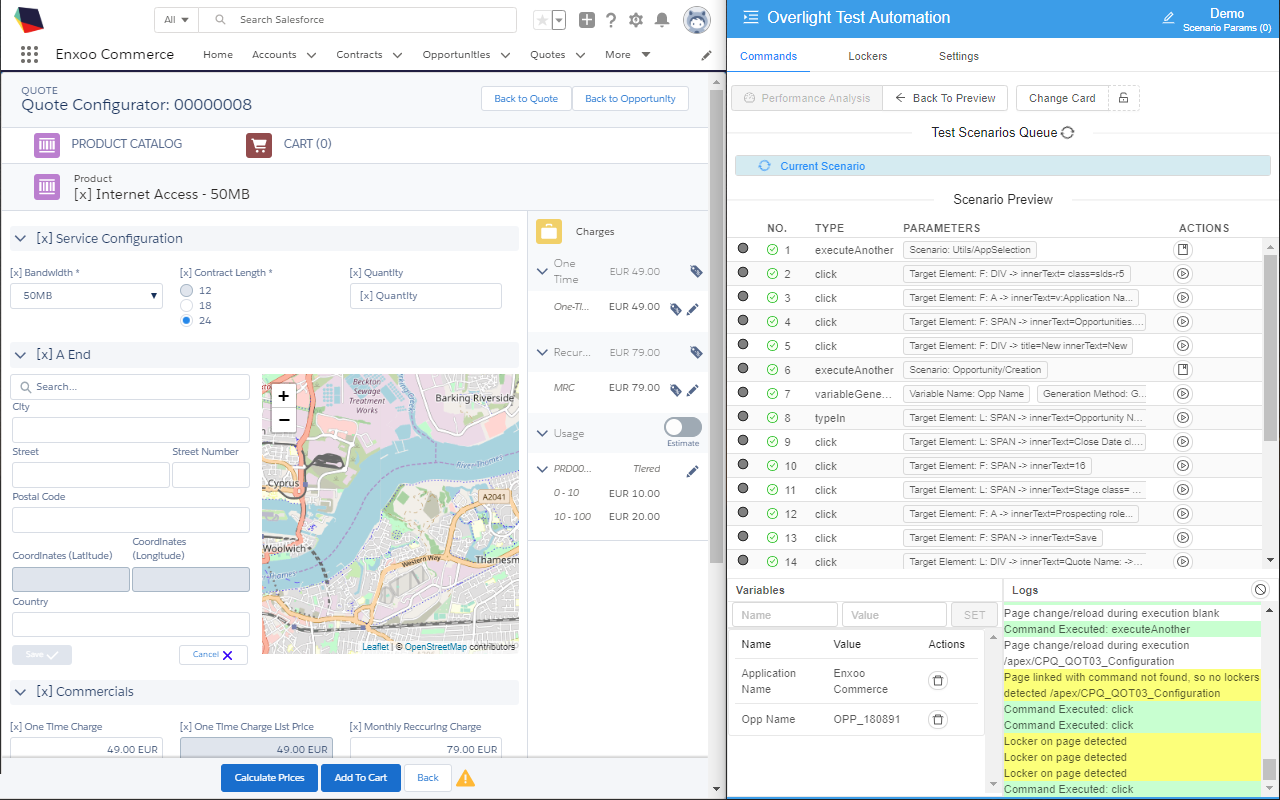Open the Salesforce app launcher grid

[x=29, y=54]
